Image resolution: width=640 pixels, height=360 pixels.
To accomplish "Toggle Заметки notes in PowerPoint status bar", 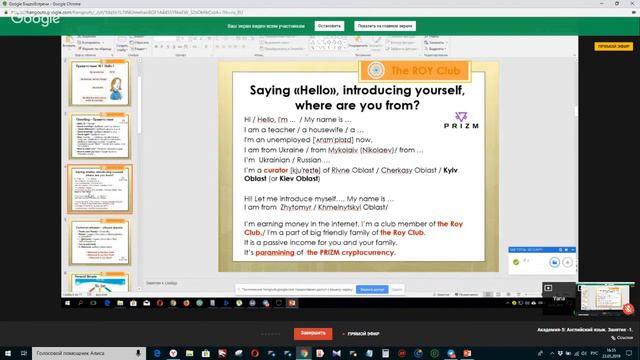I will coord(441,294).
